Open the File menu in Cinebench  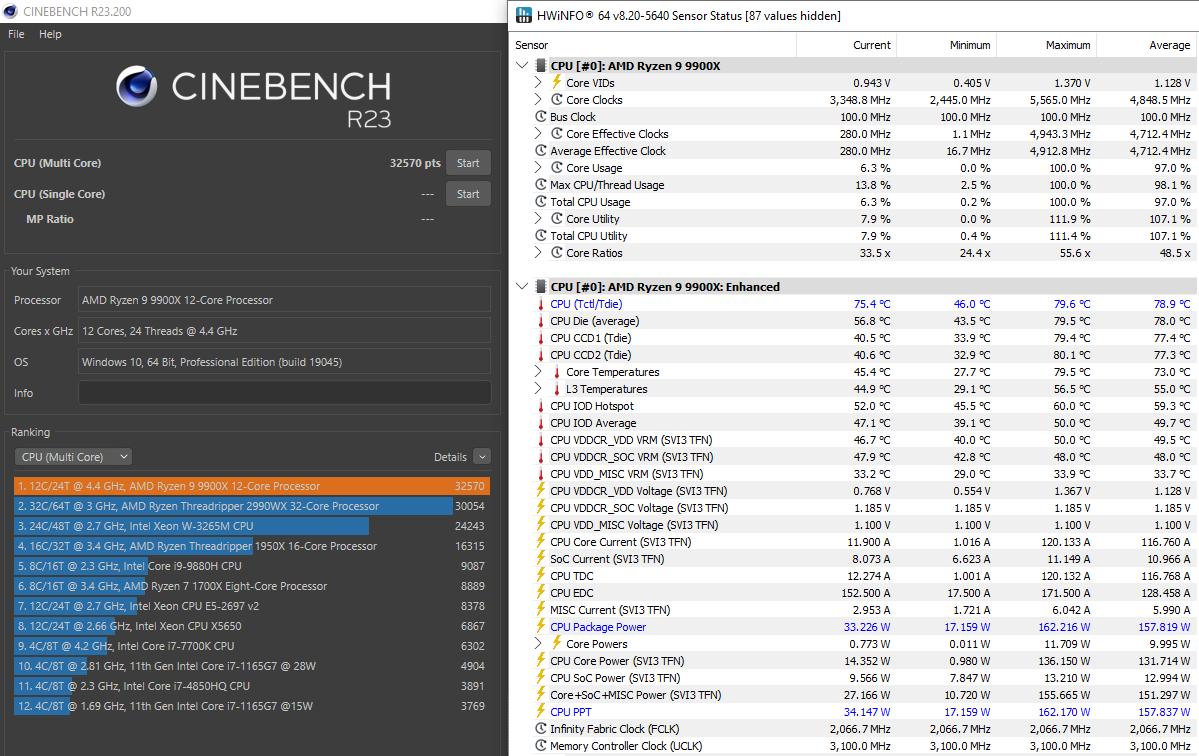coord(16,34)
